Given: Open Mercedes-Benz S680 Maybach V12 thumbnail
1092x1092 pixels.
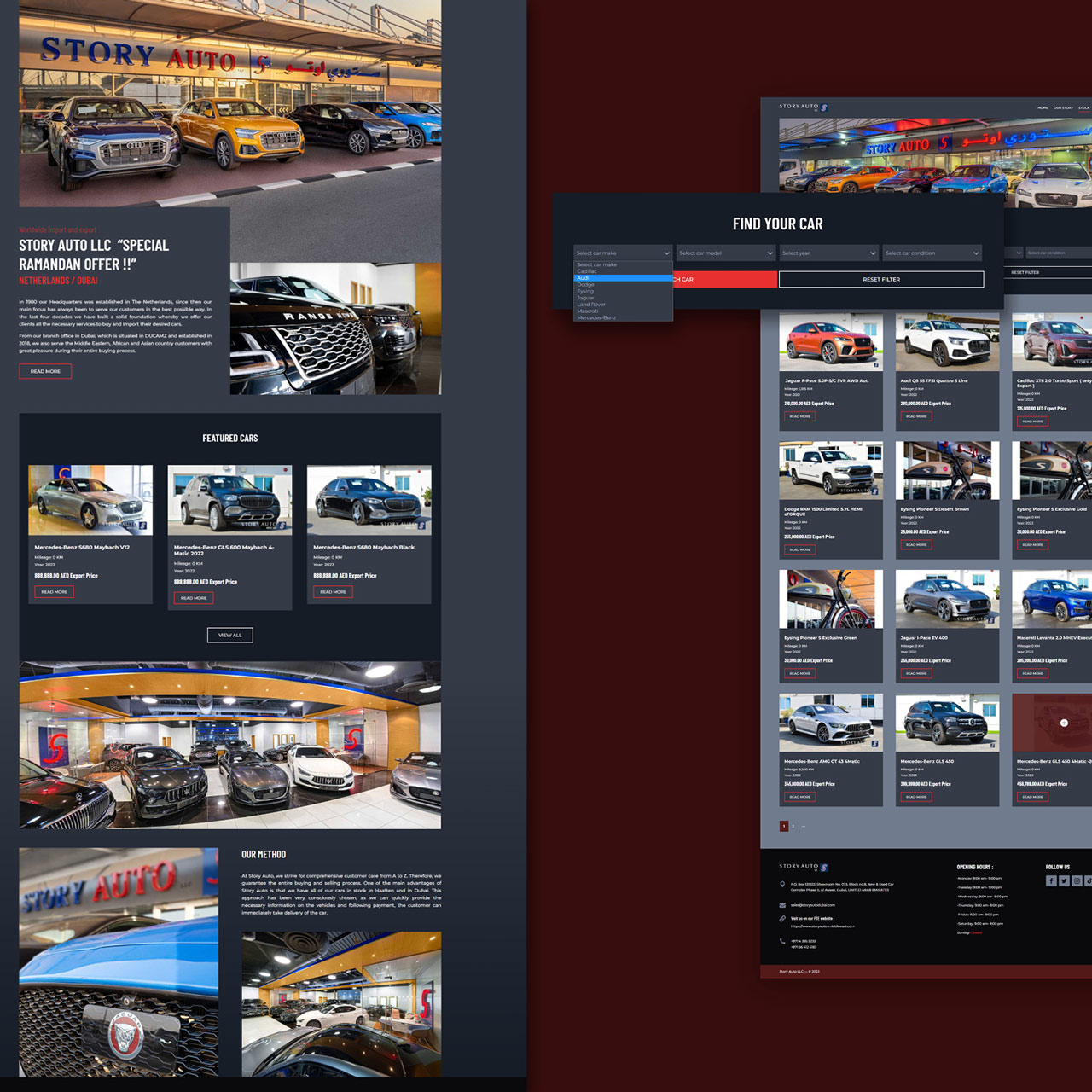Looking at the screenshot, I should pos(90,500).
